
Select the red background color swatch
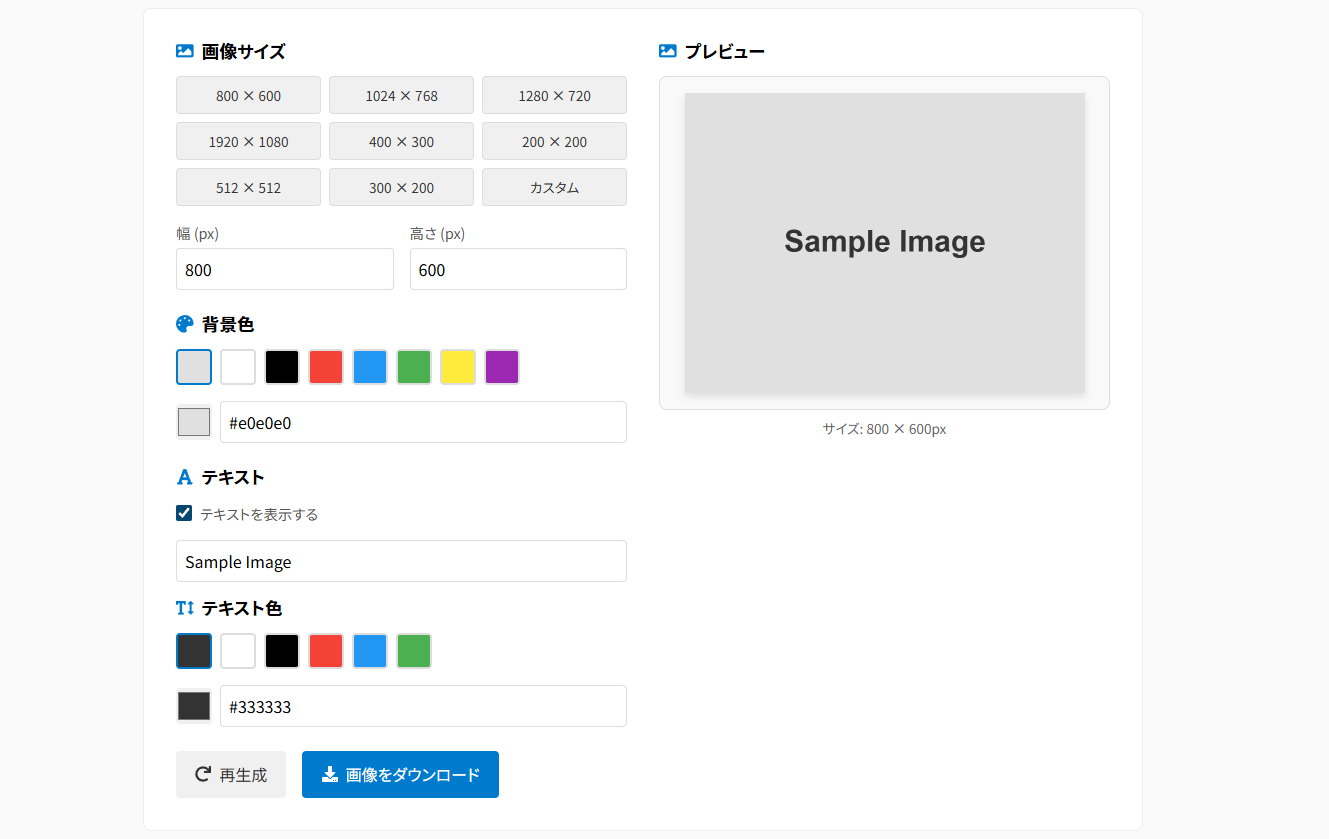[326, 367]
